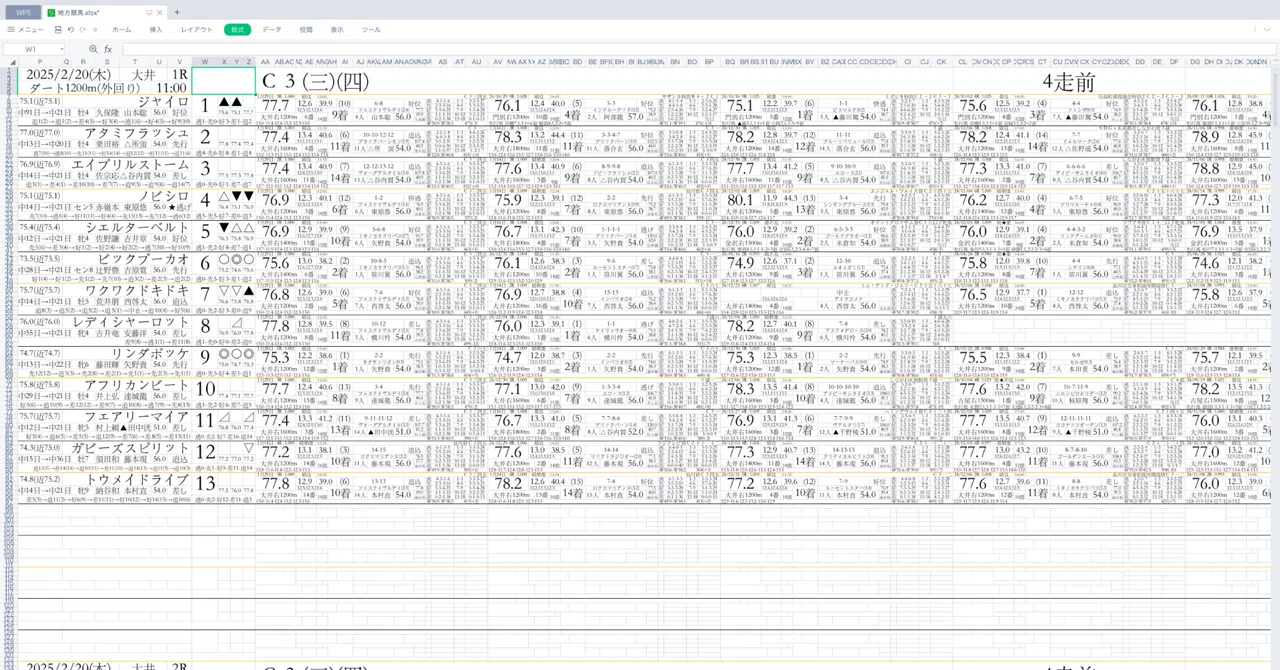Open the レイアウト ribbon tab
Viewport: 1280px width, 670px height.
(x=196, y=30)
